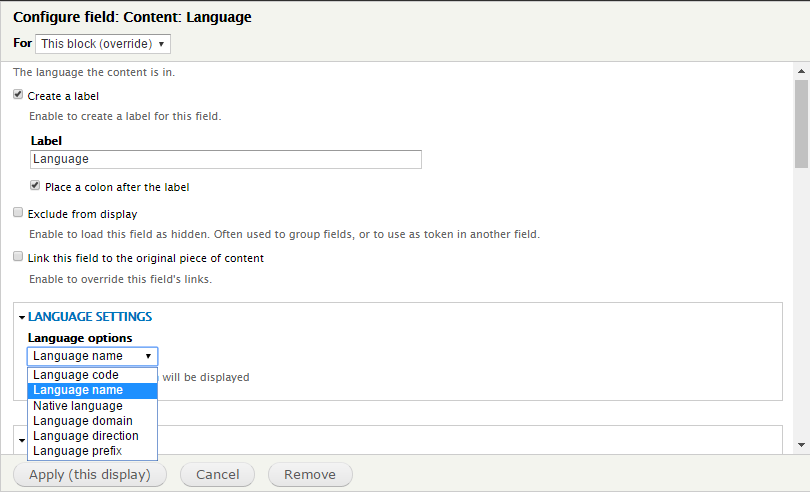Screen dimensions: 810x492
Task: Click the scrollbar down arrow
Action: tap(801, 445)
